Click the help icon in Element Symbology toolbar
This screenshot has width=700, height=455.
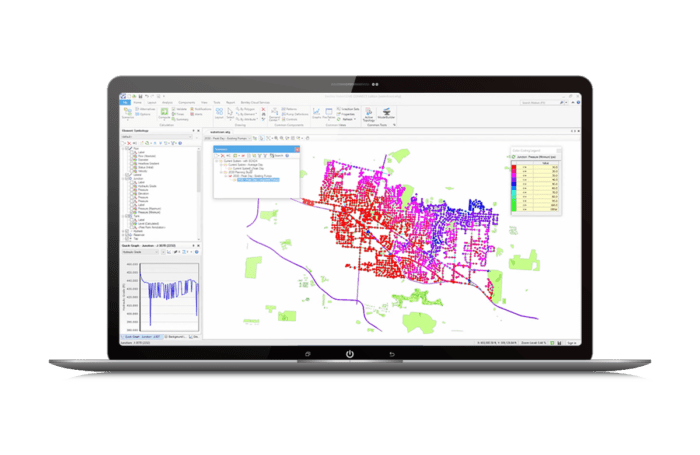coord(180,143)
